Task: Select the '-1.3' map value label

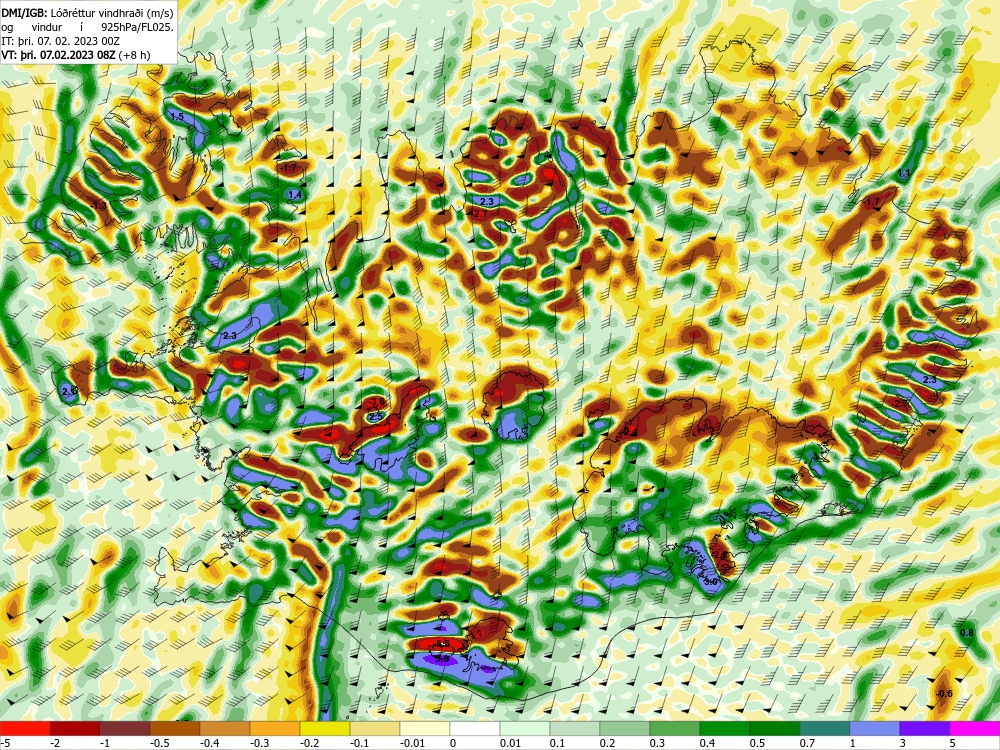Action: (99, 205)
